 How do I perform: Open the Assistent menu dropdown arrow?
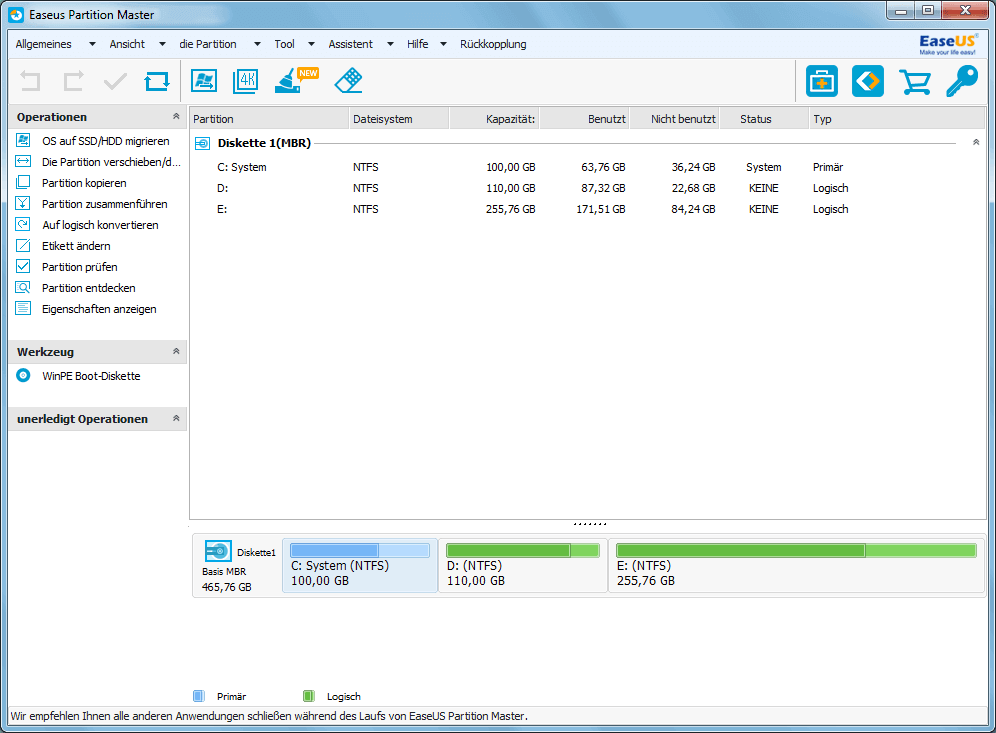tap(390, 44)
